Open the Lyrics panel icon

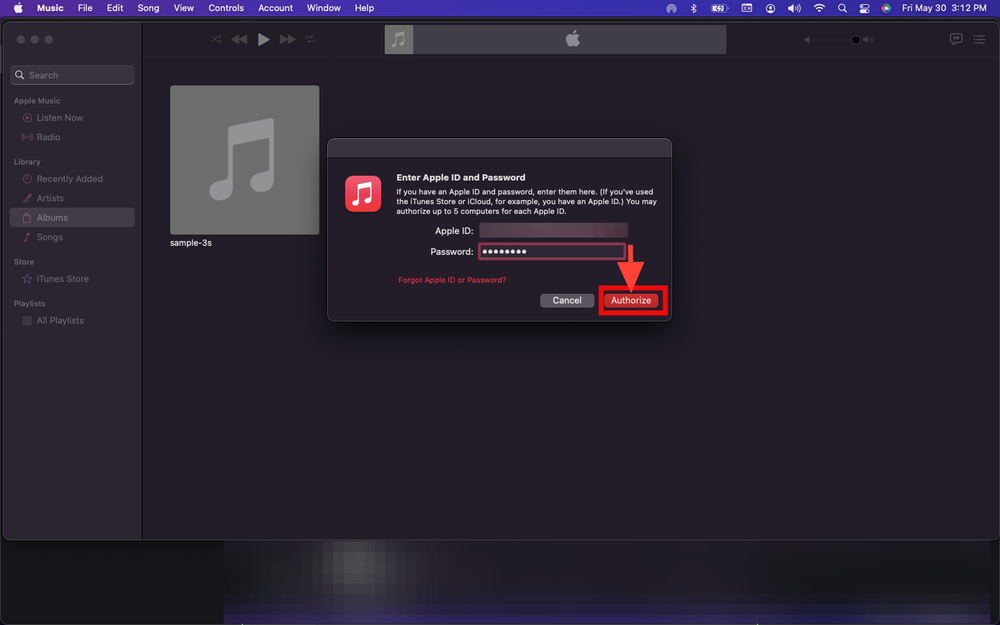956,39
